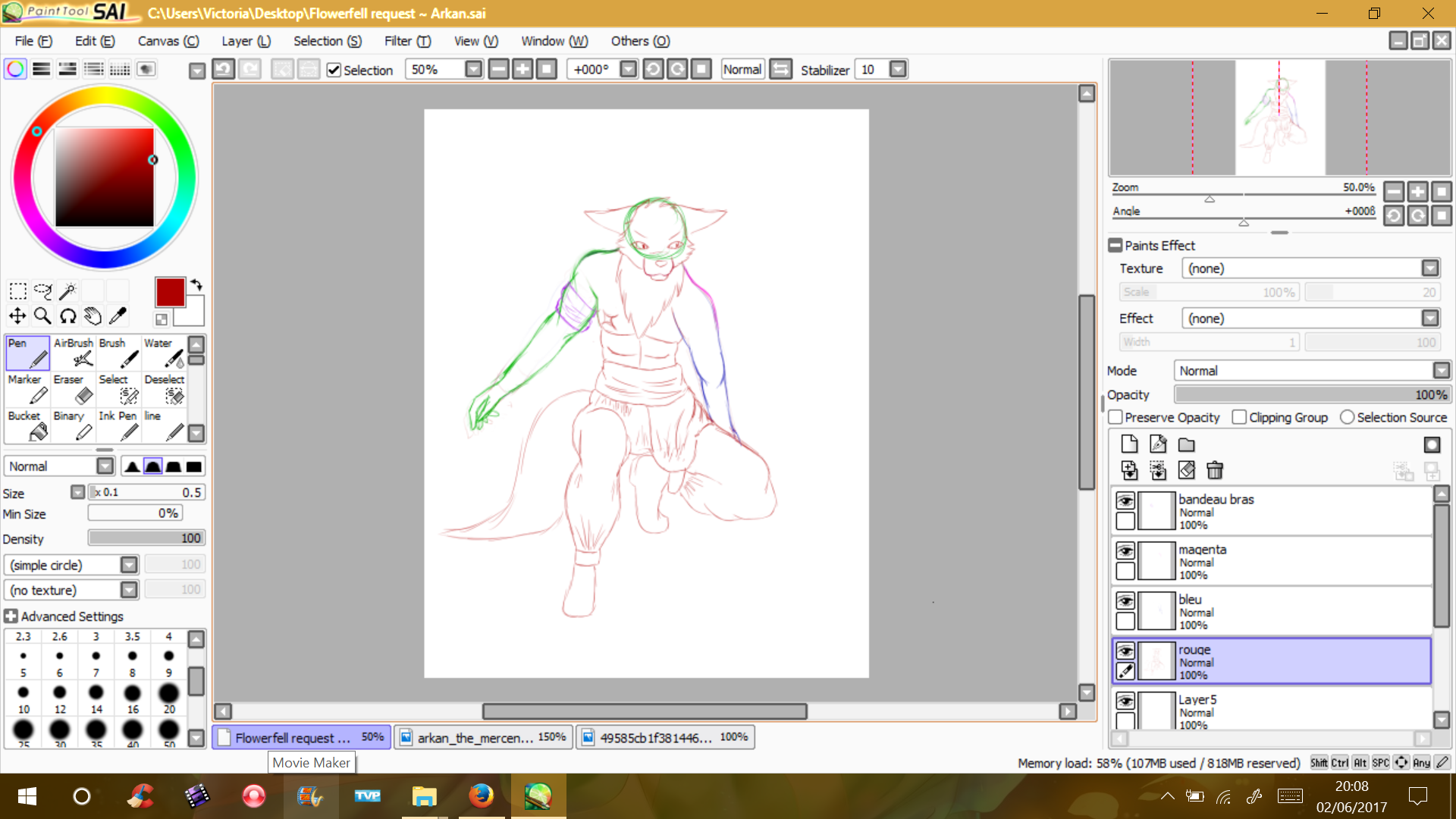1456x819 pixels.
Task: Open the layer Mode dropdown
Action: (x=1441, y=370)
